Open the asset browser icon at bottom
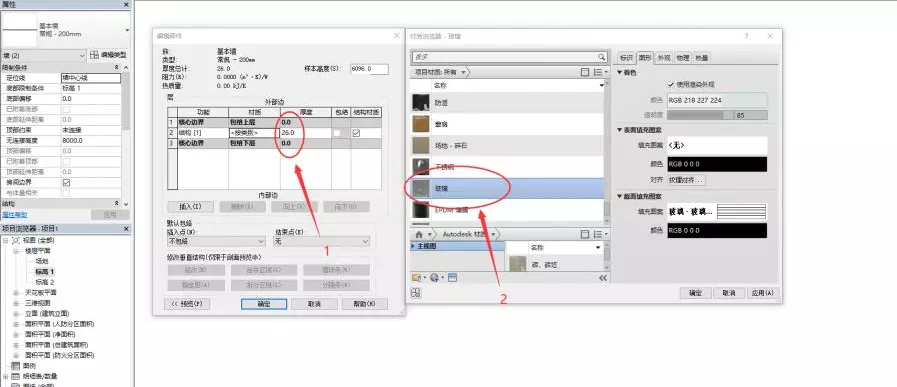The image size is (897, 387). tap(452, 278)
